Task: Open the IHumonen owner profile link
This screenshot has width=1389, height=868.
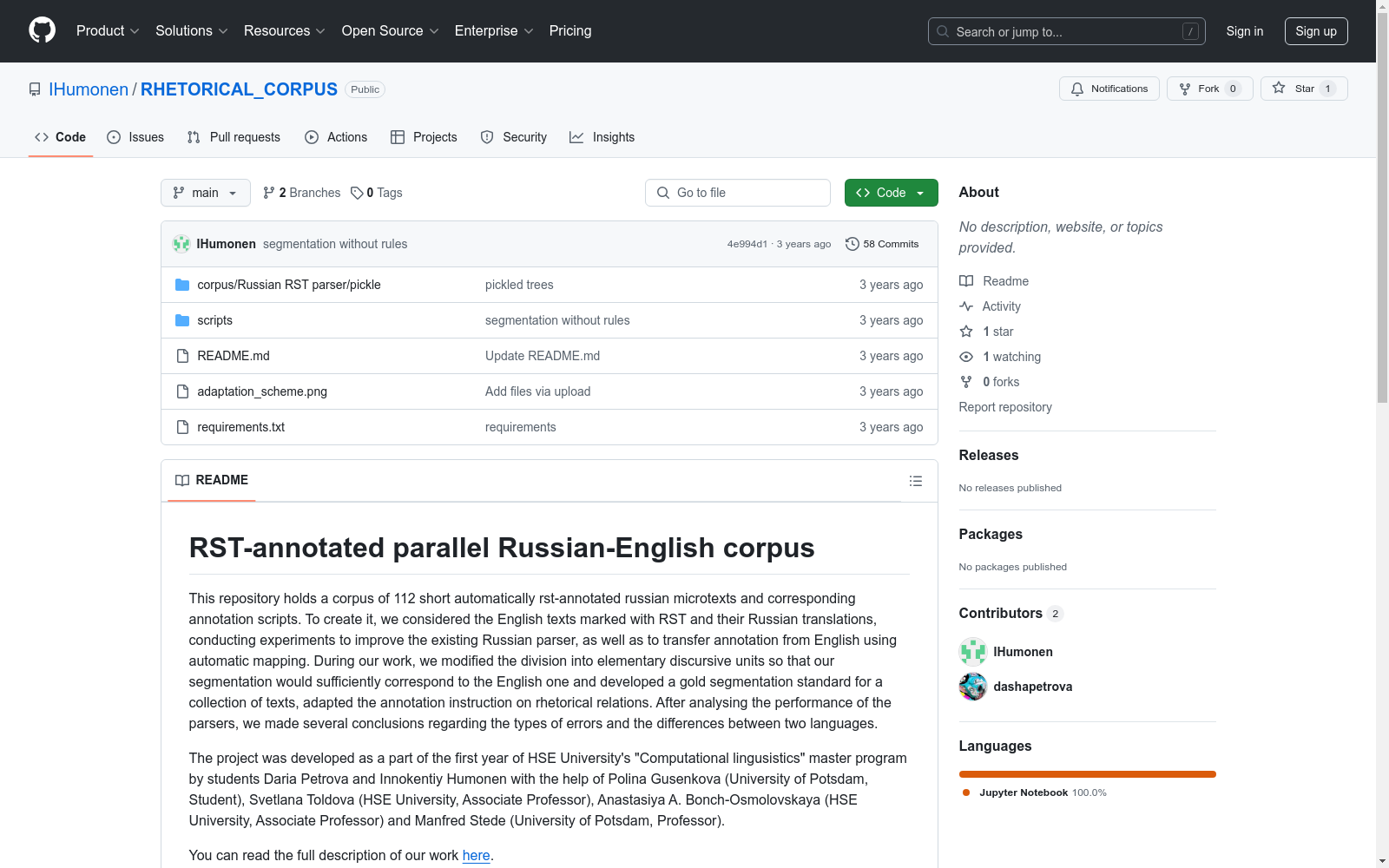Action: coord(89,89)
